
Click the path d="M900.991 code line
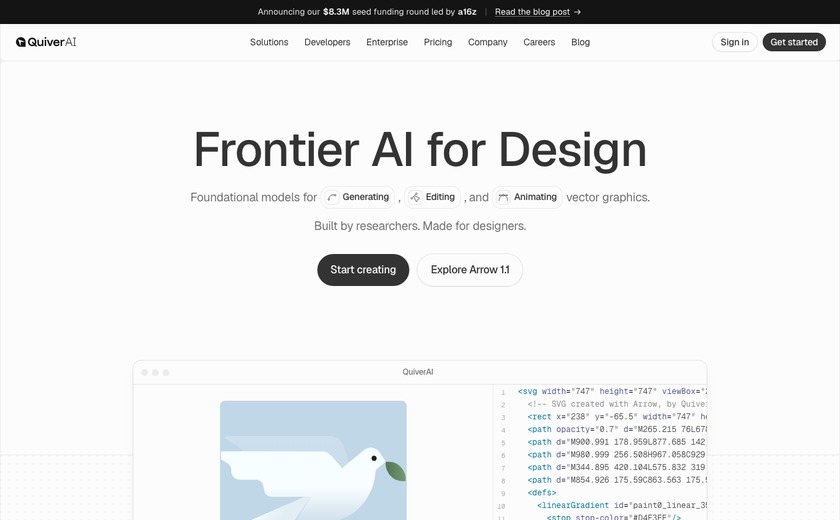(x=617, y=442)
